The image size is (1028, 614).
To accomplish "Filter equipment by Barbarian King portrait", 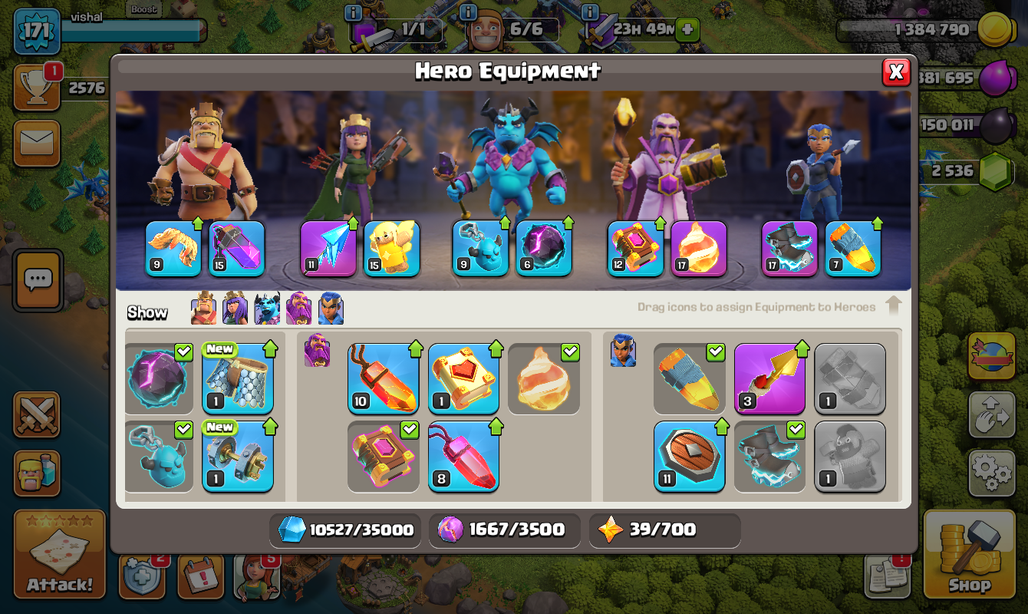I will [x=204, y=309].
